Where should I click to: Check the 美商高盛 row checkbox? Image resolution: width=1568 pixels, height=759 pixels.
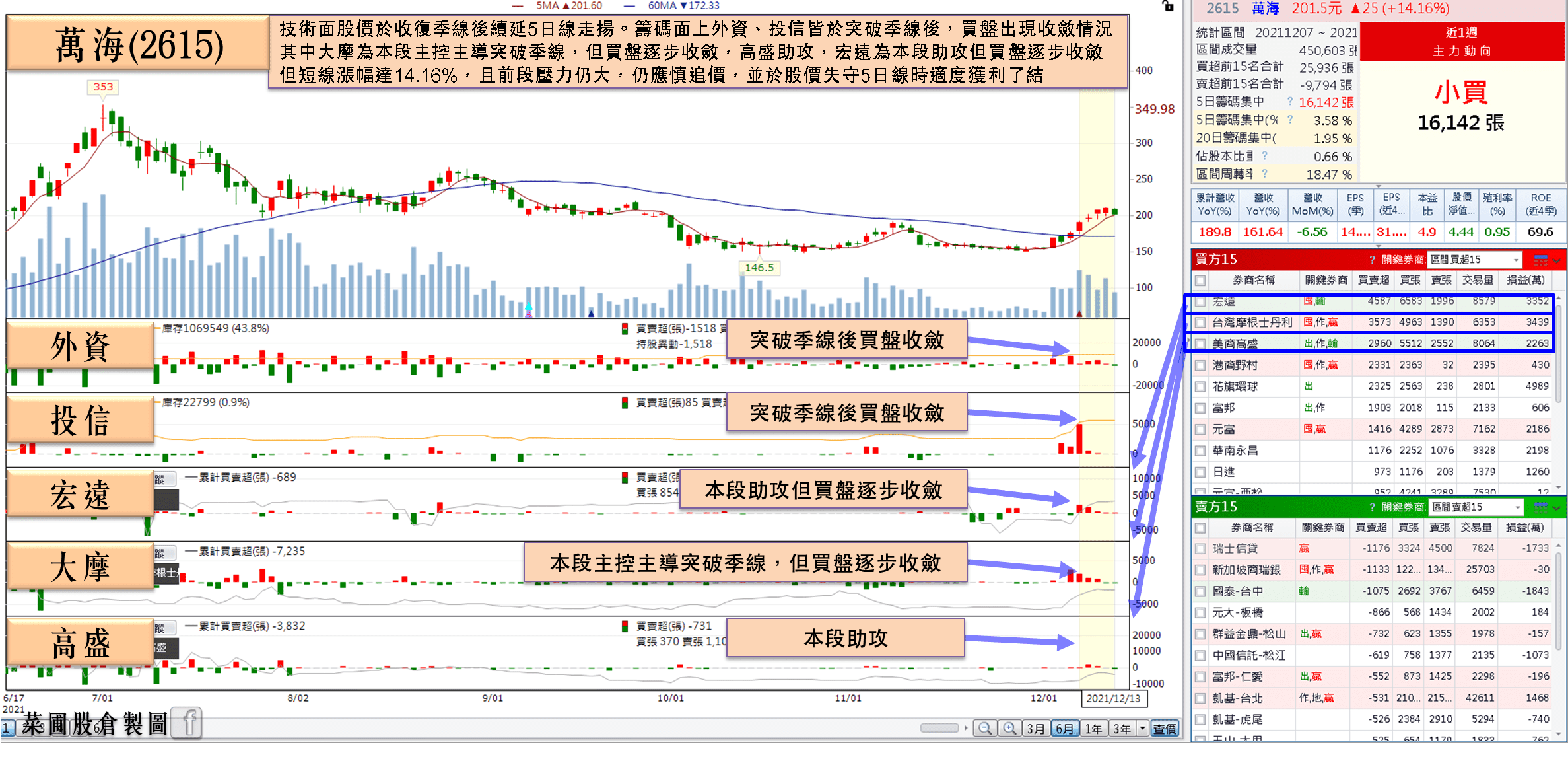coord(1200,343)
